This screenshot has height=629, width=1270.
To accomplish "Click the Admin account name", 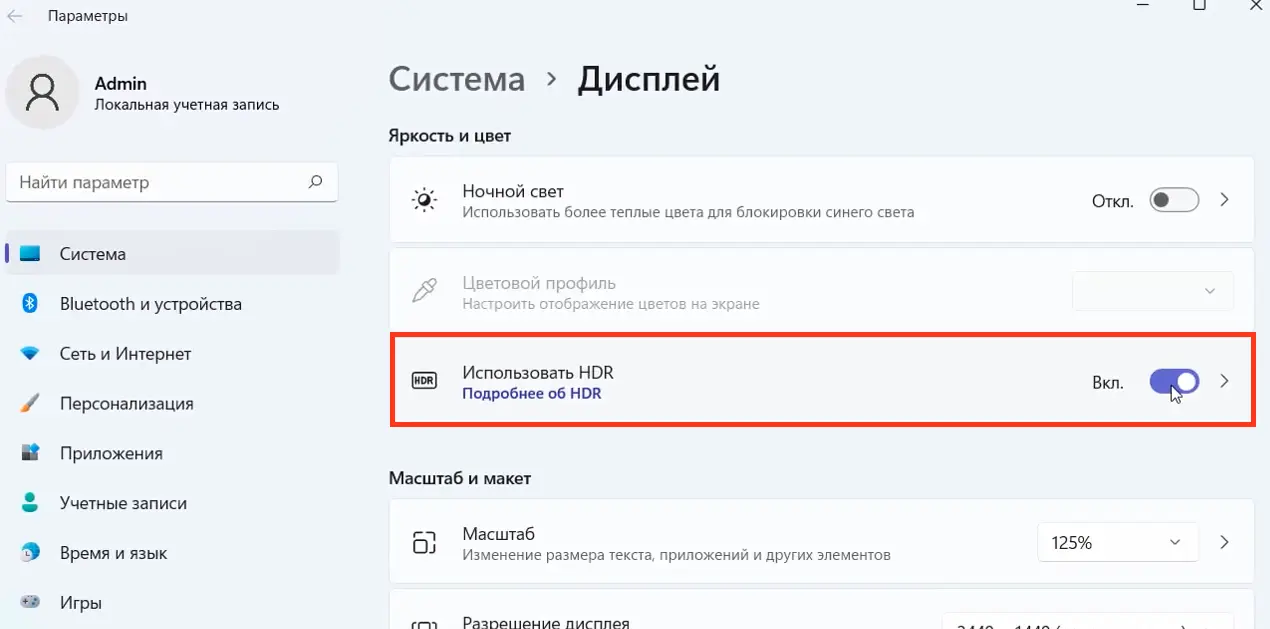I will pyautogui.click(x=120, y=83).
